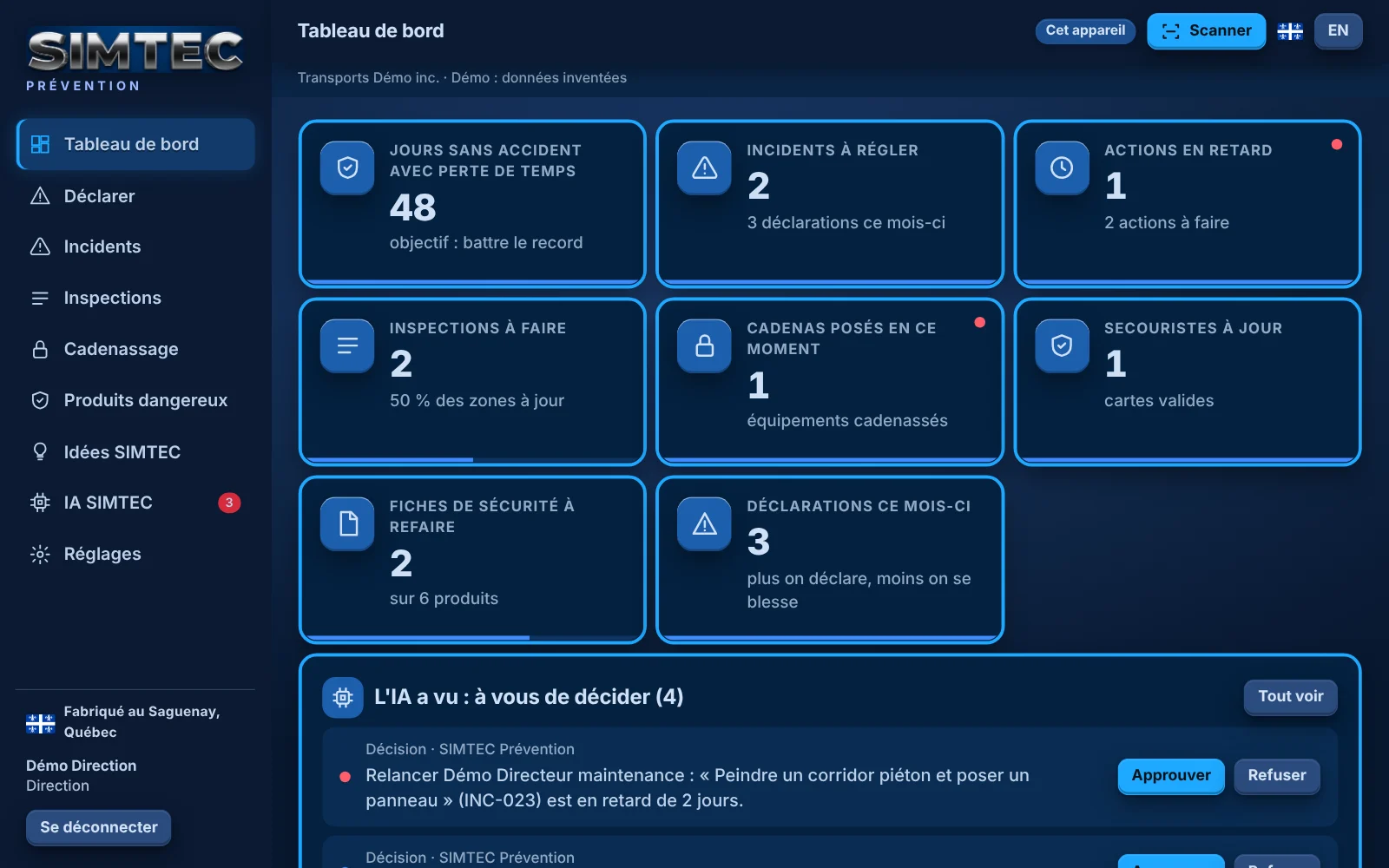Open Cadenassage in the sidebar
Image resolution: width=1389 pixels, height=868 pixels.
click(135, 349)
